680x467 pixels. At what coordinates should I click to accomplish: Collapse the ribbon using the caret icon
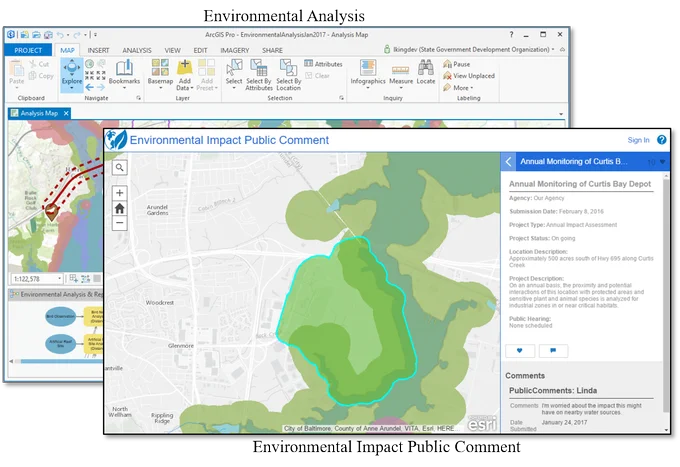(562, 49)
